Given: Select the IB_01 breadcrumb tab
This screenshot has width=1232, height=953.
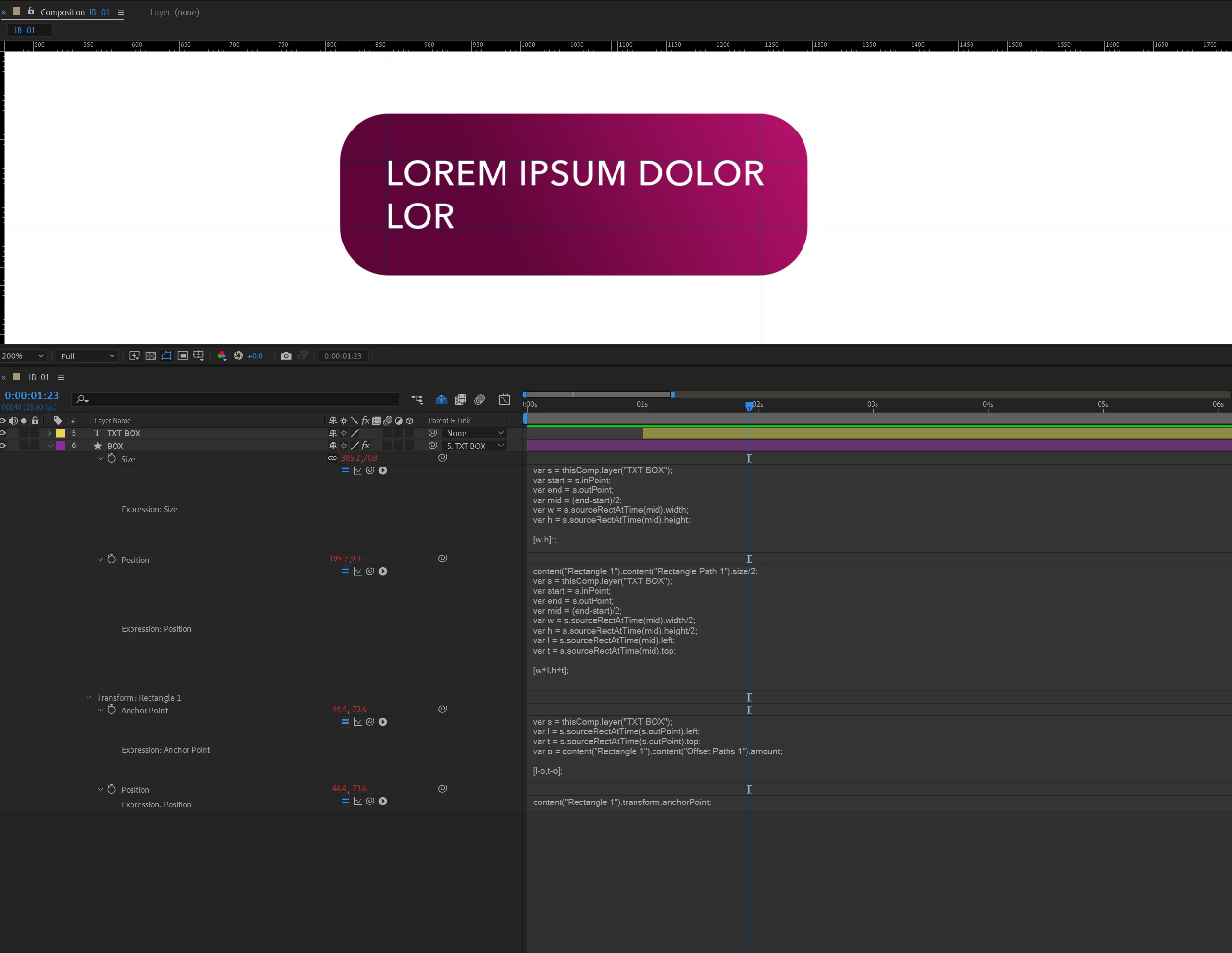Looking at the screenshot, I should point(25,31).
